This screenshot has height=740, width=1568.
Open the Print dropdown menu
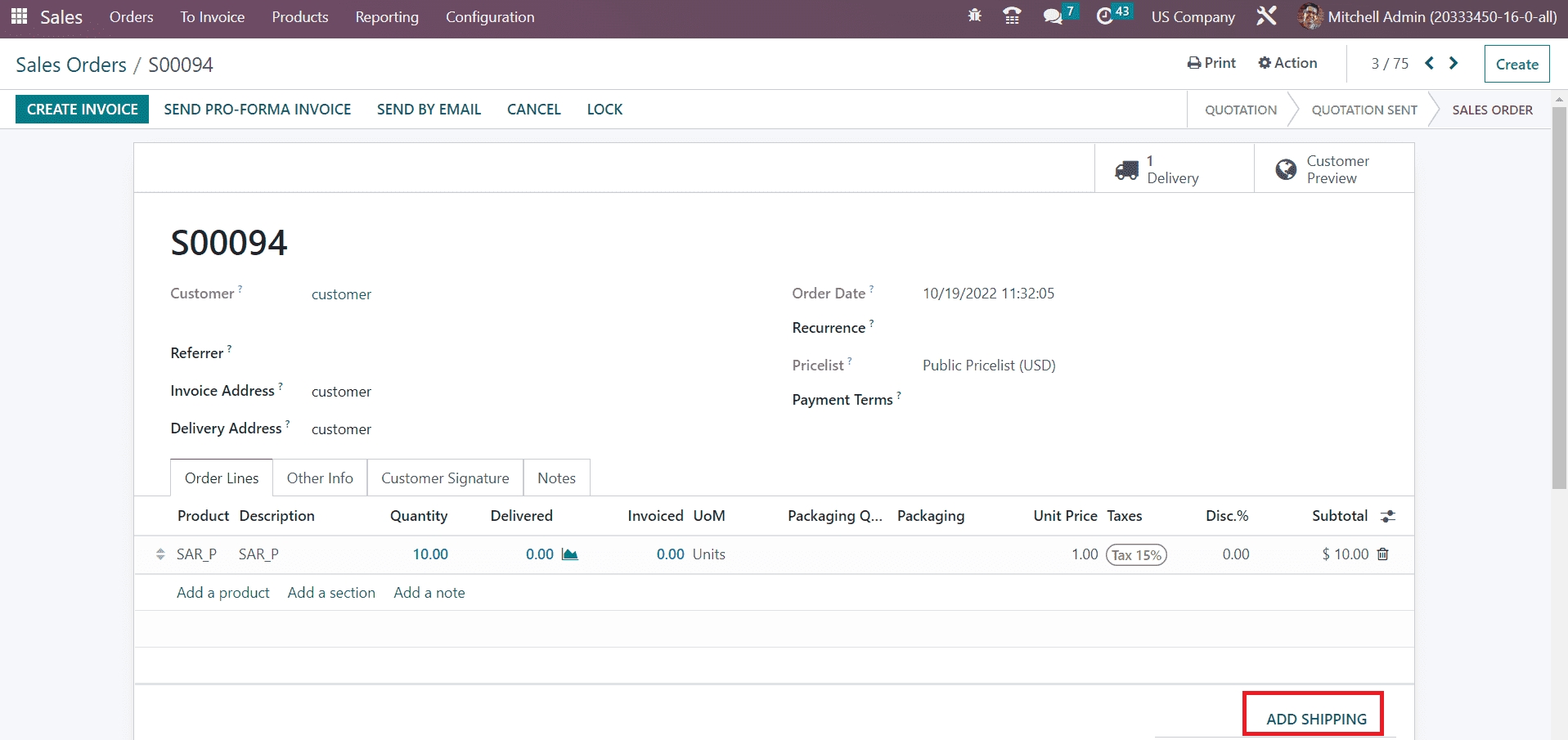[x=1211, y=63]
